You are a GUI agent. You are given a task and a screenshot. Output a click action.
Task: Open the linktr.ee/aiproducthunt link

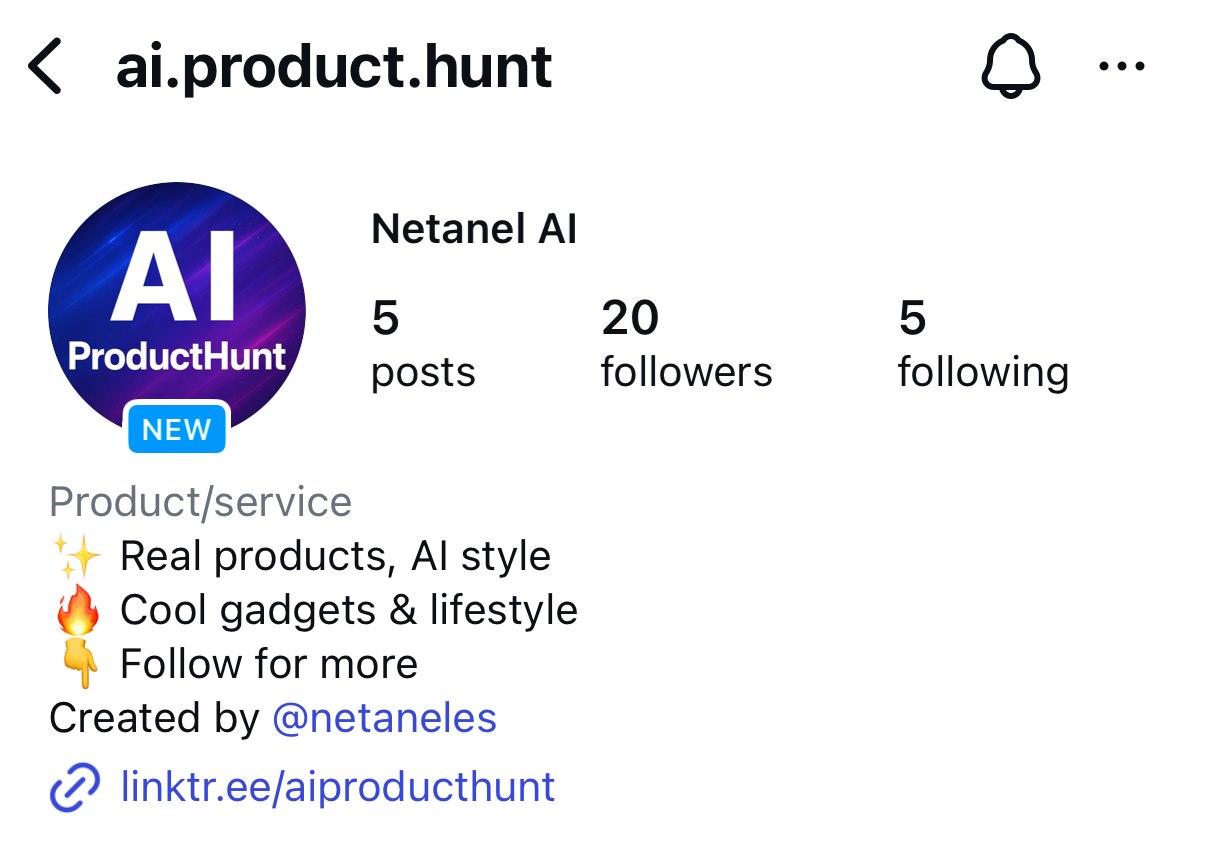click(337, 787)
